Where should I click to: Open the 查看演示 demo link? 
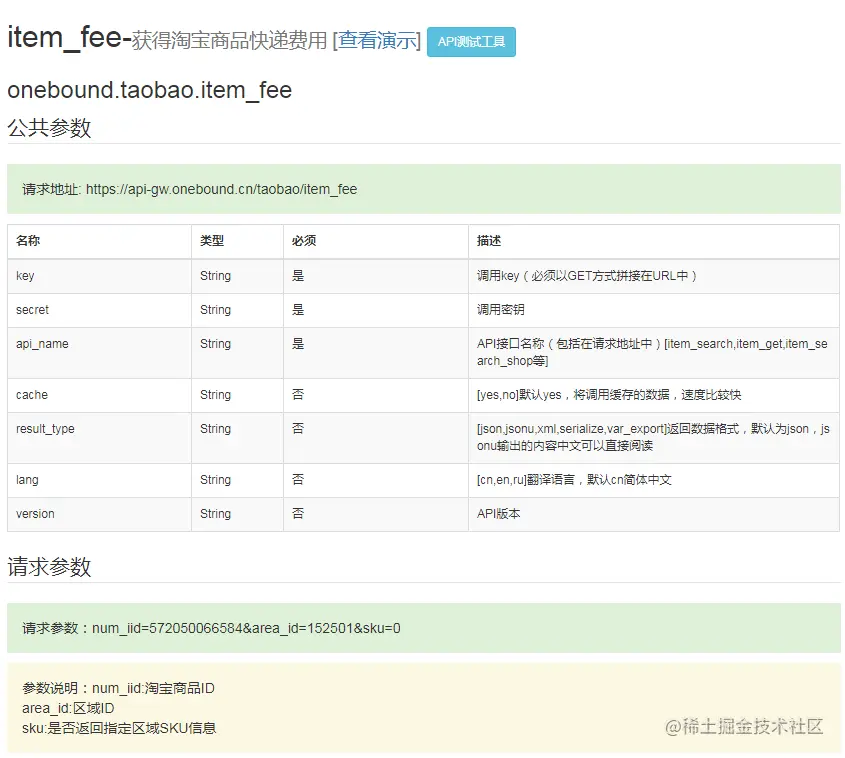point(379,40)
